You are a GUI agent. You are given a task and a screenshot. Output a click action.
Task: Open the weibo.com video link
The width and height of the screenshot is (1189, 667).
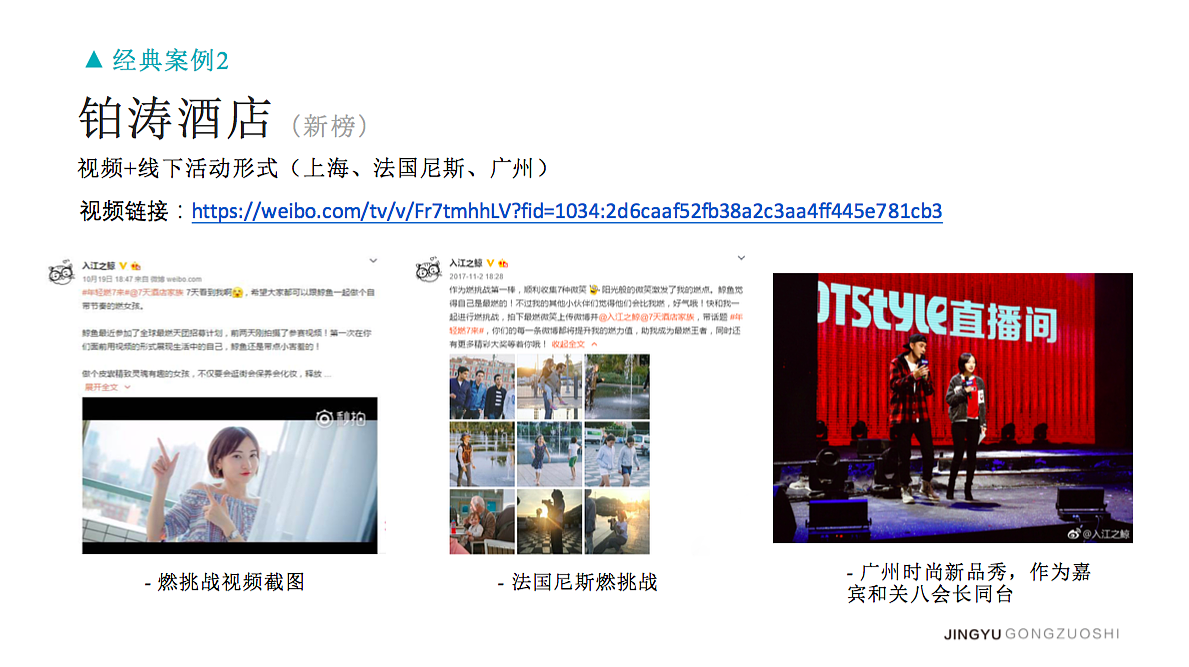click(x=566, y=211)
